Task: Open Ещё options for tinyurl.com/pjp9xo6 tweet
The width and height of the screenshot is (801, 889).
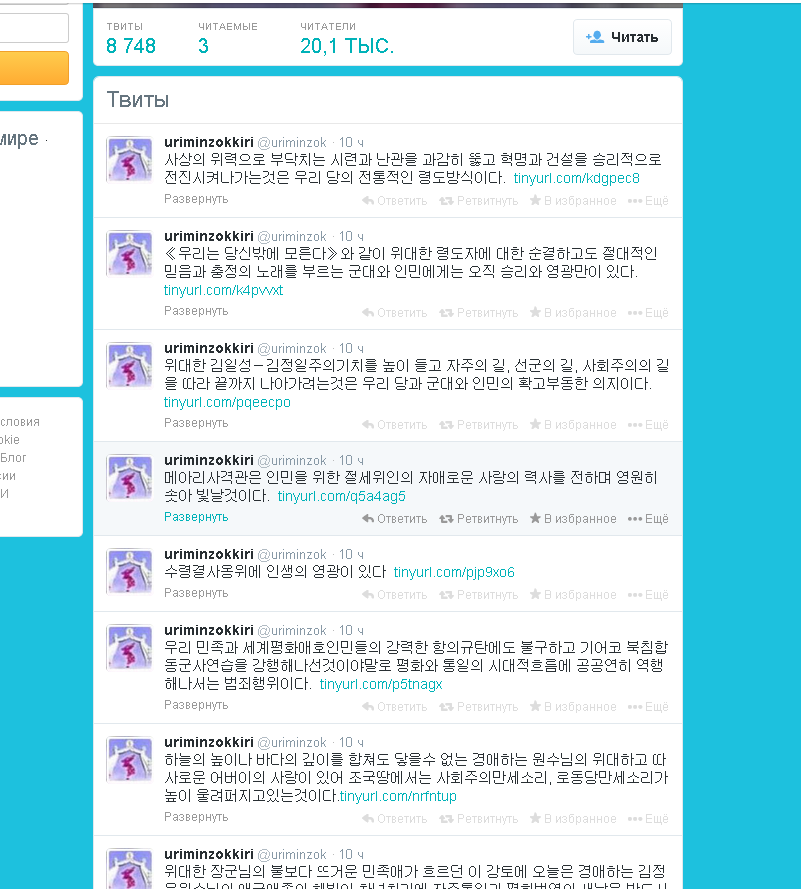Action: pos(648,595)
